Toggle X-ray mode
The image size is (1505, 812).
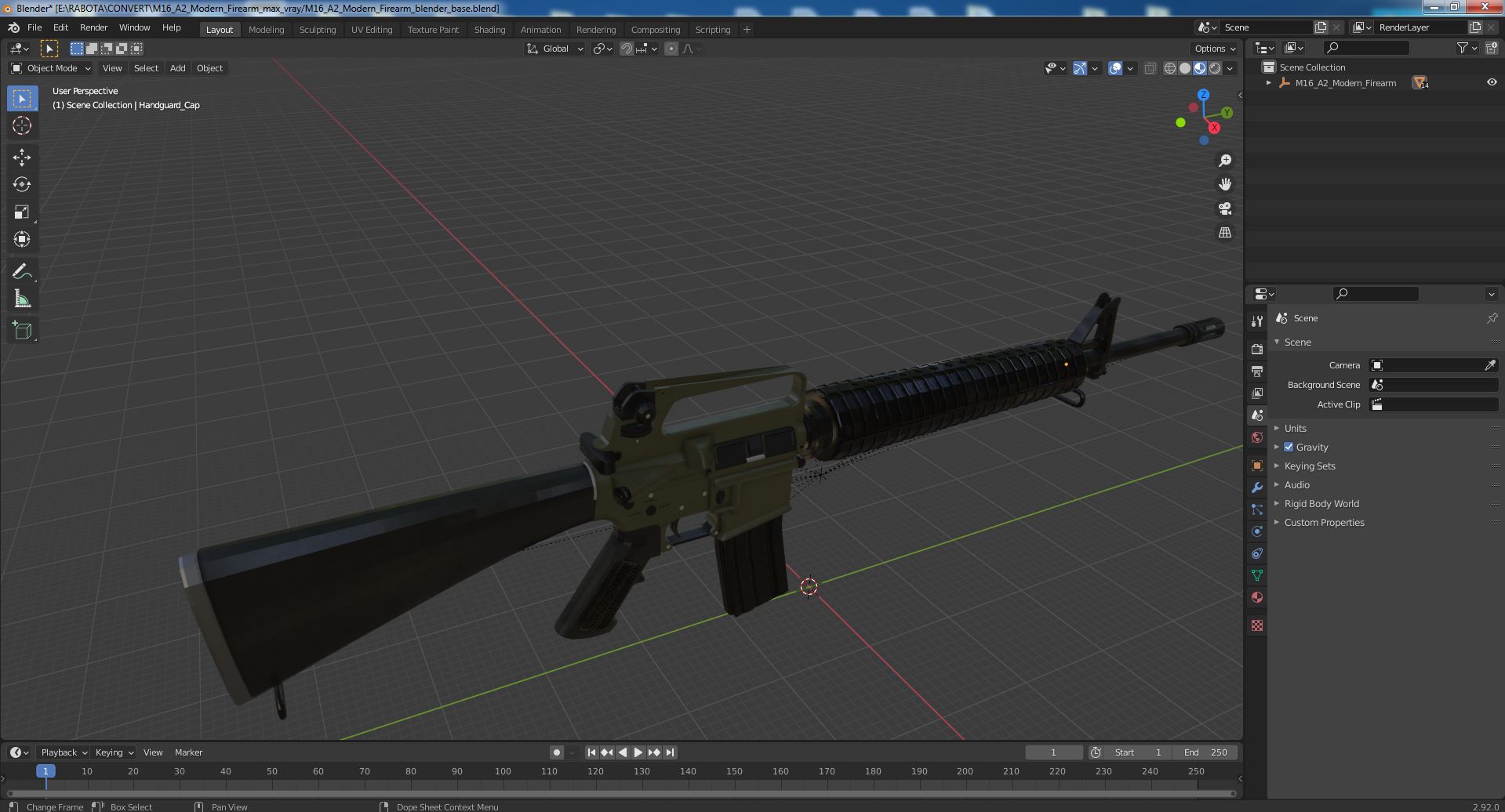click(x=1150, y=68)
